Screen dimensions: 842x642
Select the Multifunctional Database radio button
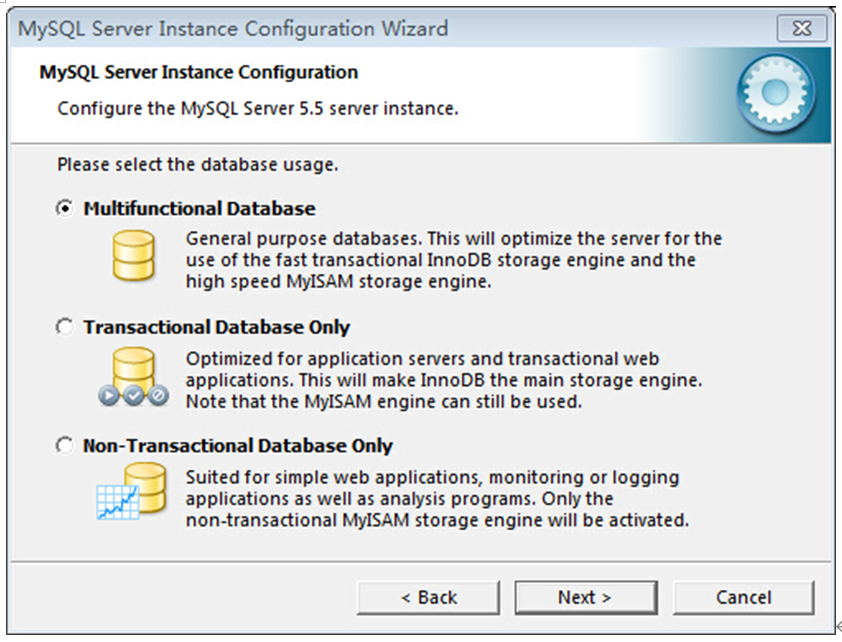coord(64,208)
